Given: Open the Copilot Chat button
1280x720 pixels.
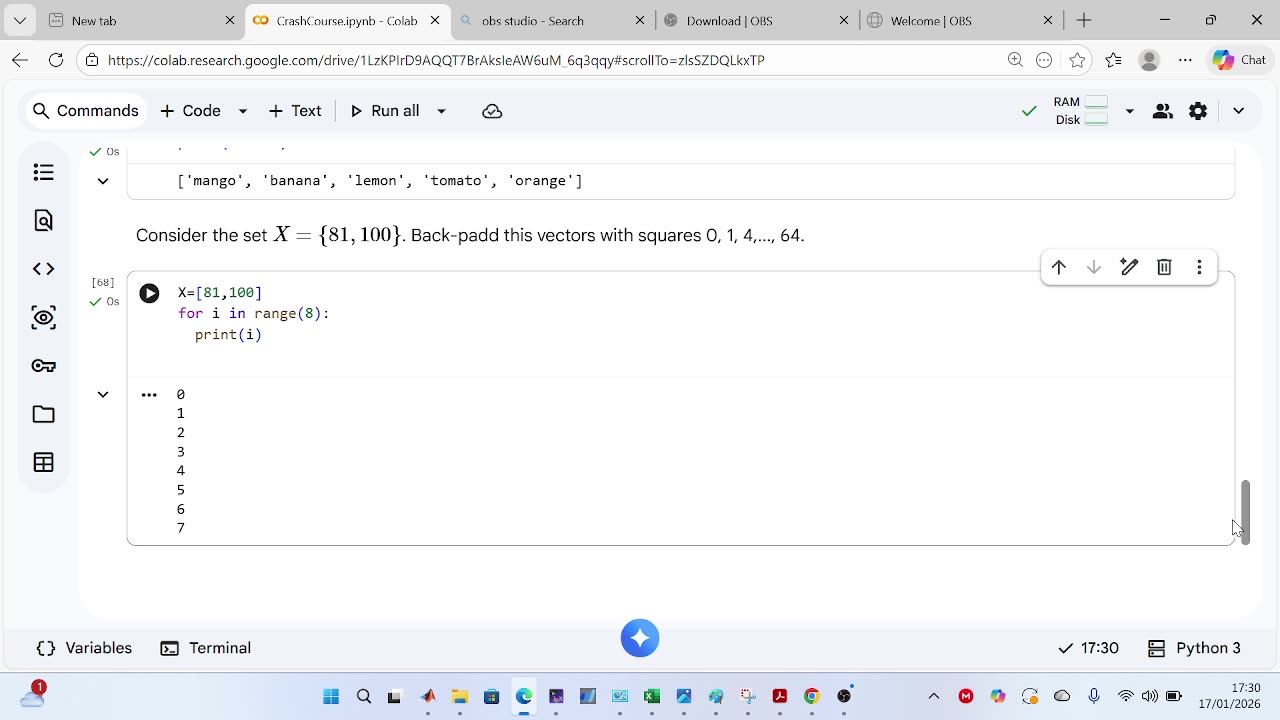Looking at the screenshot, I should [x=1240, y=60].
